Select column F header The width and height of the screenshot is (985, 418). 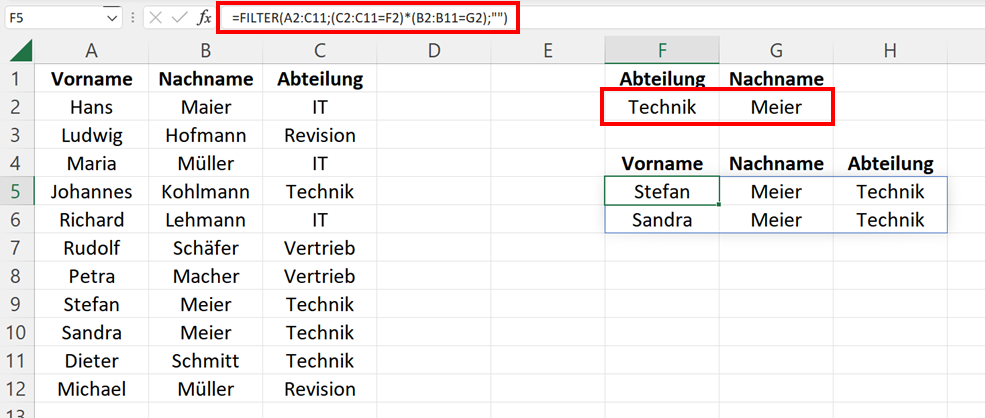(662, 51)
